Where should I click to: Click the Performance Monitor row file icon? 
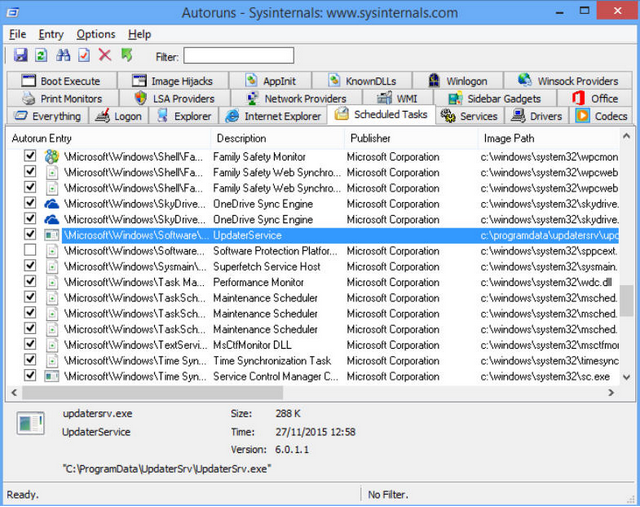pos(52,282)
